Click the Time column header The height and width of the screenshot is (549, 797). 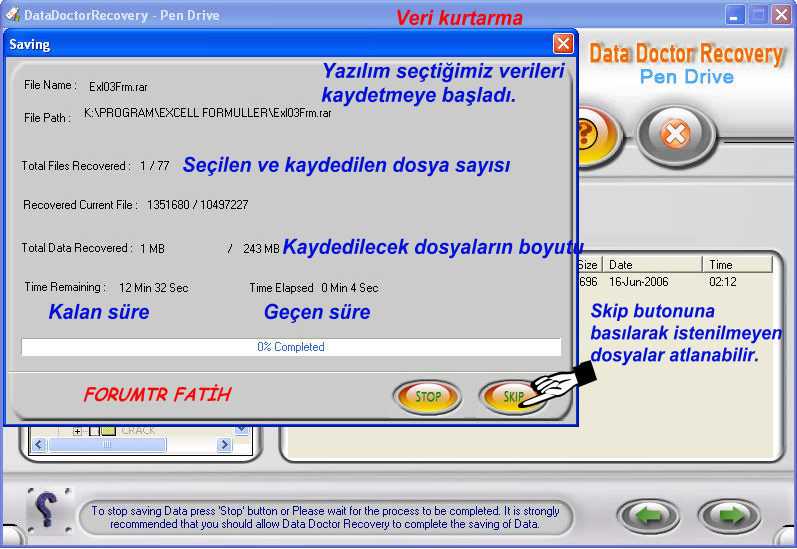(737, 265)
